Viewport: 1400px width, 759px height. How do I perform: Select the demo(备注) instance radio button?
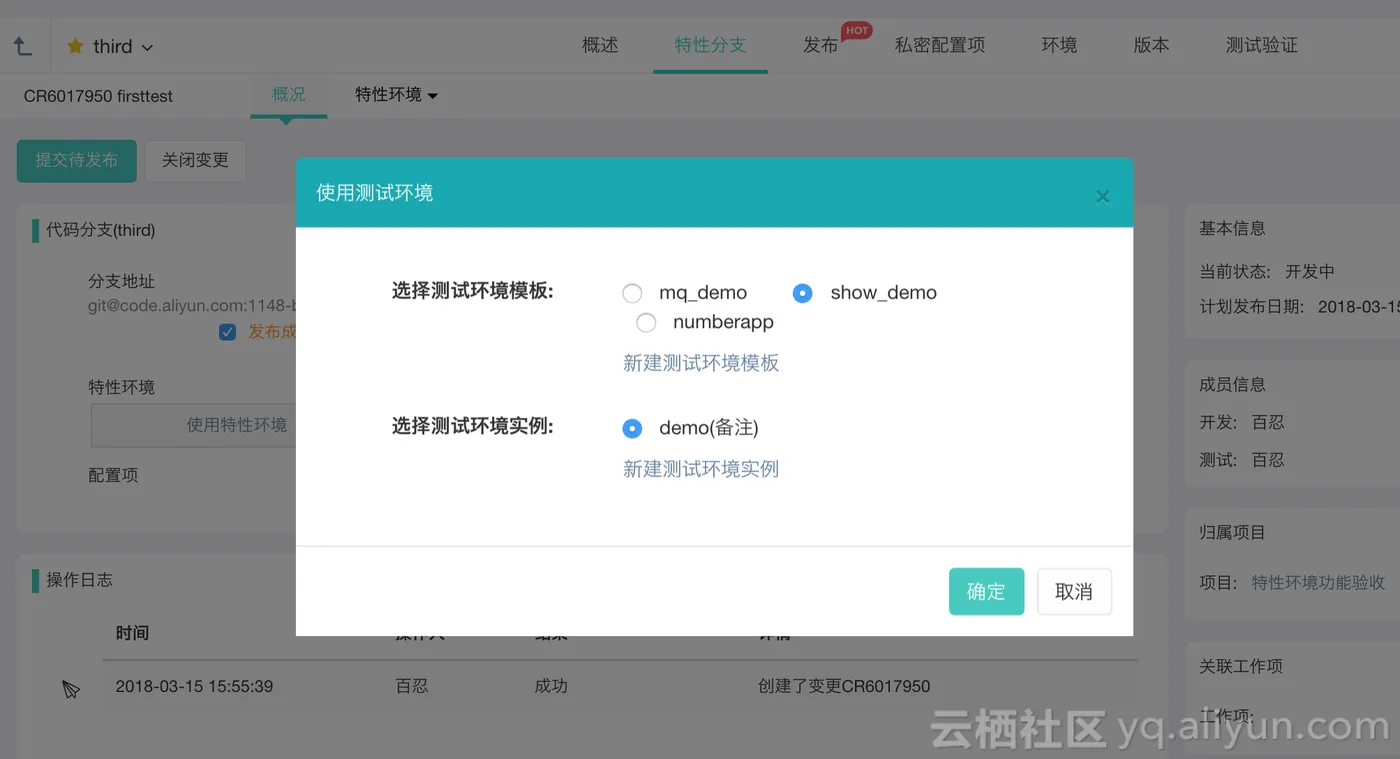632,428
